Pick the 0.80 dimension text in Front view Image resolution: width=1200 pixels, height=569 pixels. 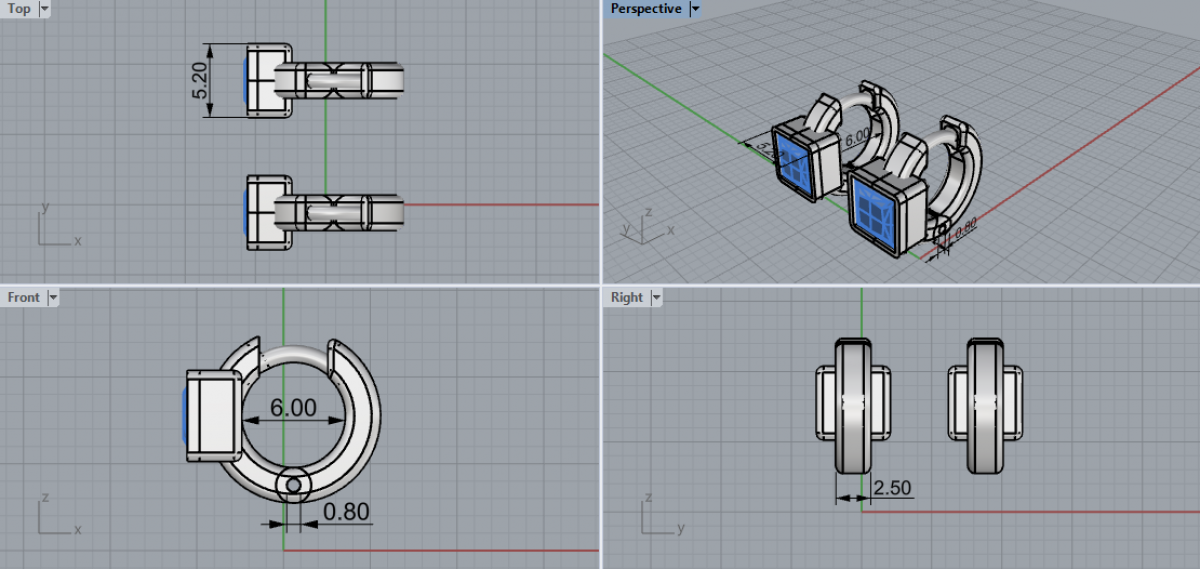346,512
